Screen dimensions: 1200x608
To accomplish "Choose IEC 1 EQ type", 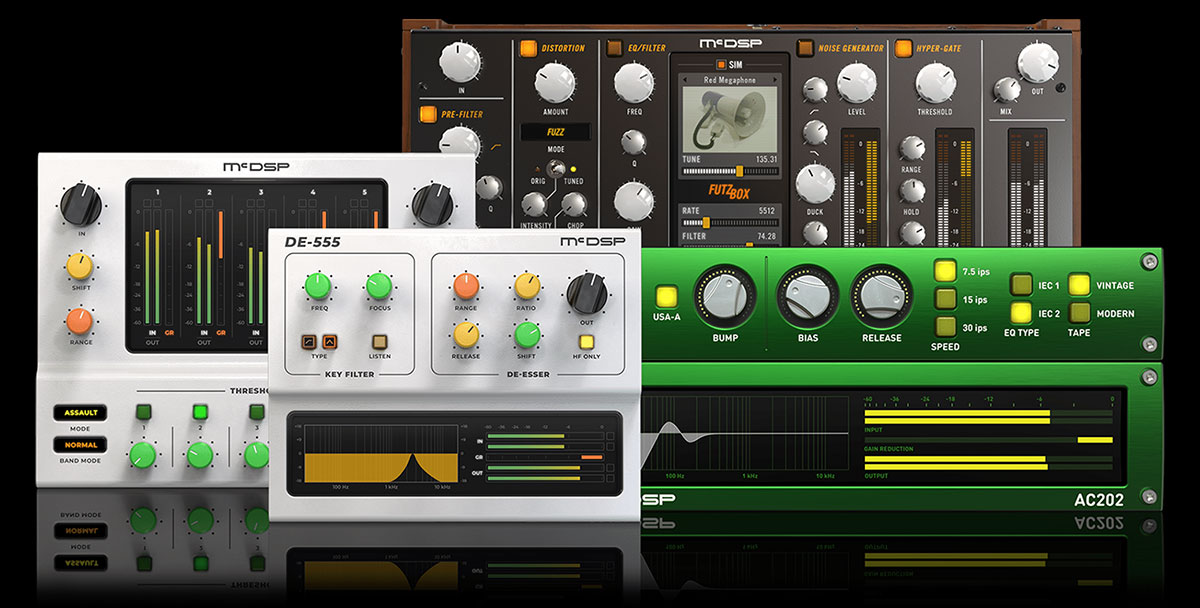I will (x=1021, y=285).
